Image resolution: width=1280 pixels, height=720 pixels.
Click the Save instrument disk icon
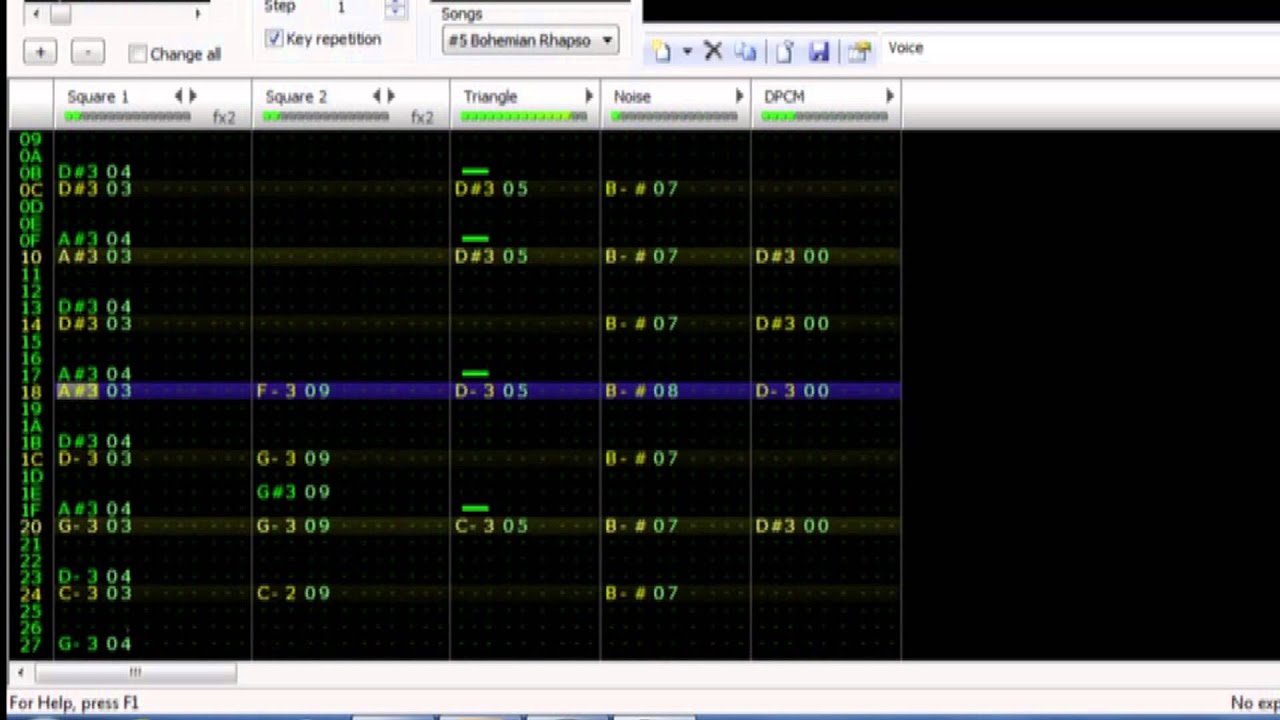tap(819, 51)
